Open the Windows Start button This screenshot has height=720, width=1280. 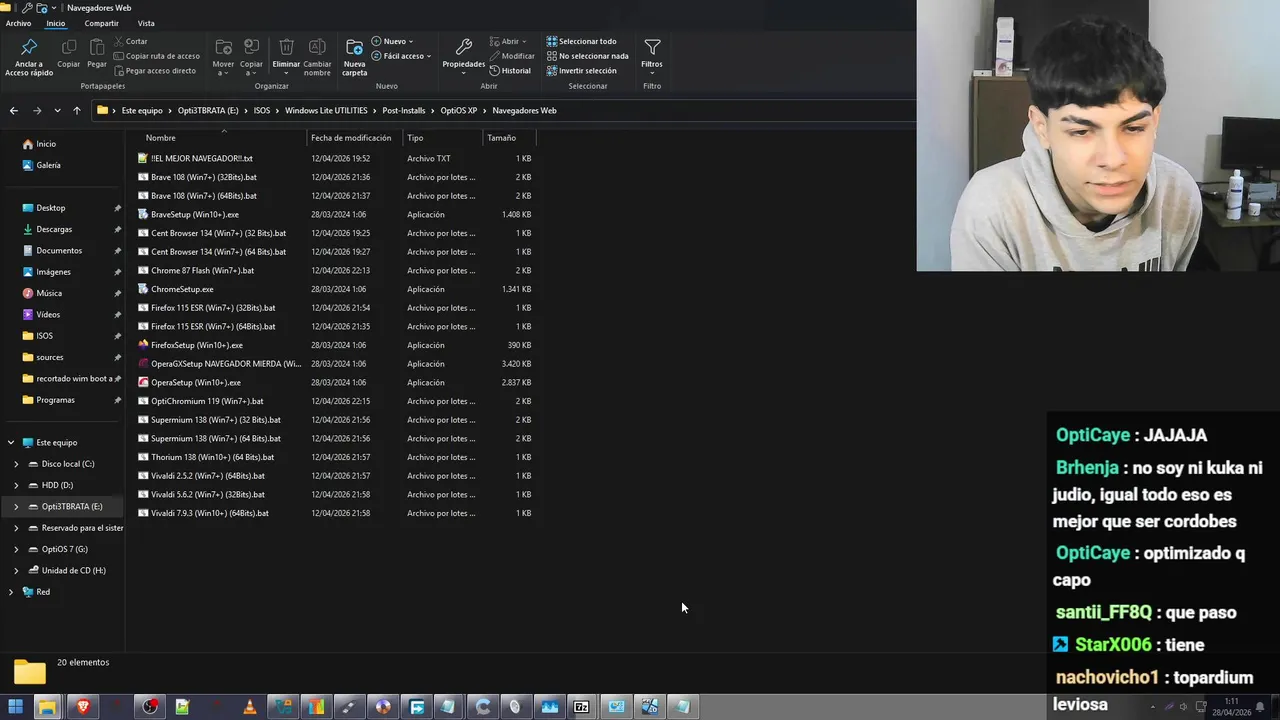[15, 707]
